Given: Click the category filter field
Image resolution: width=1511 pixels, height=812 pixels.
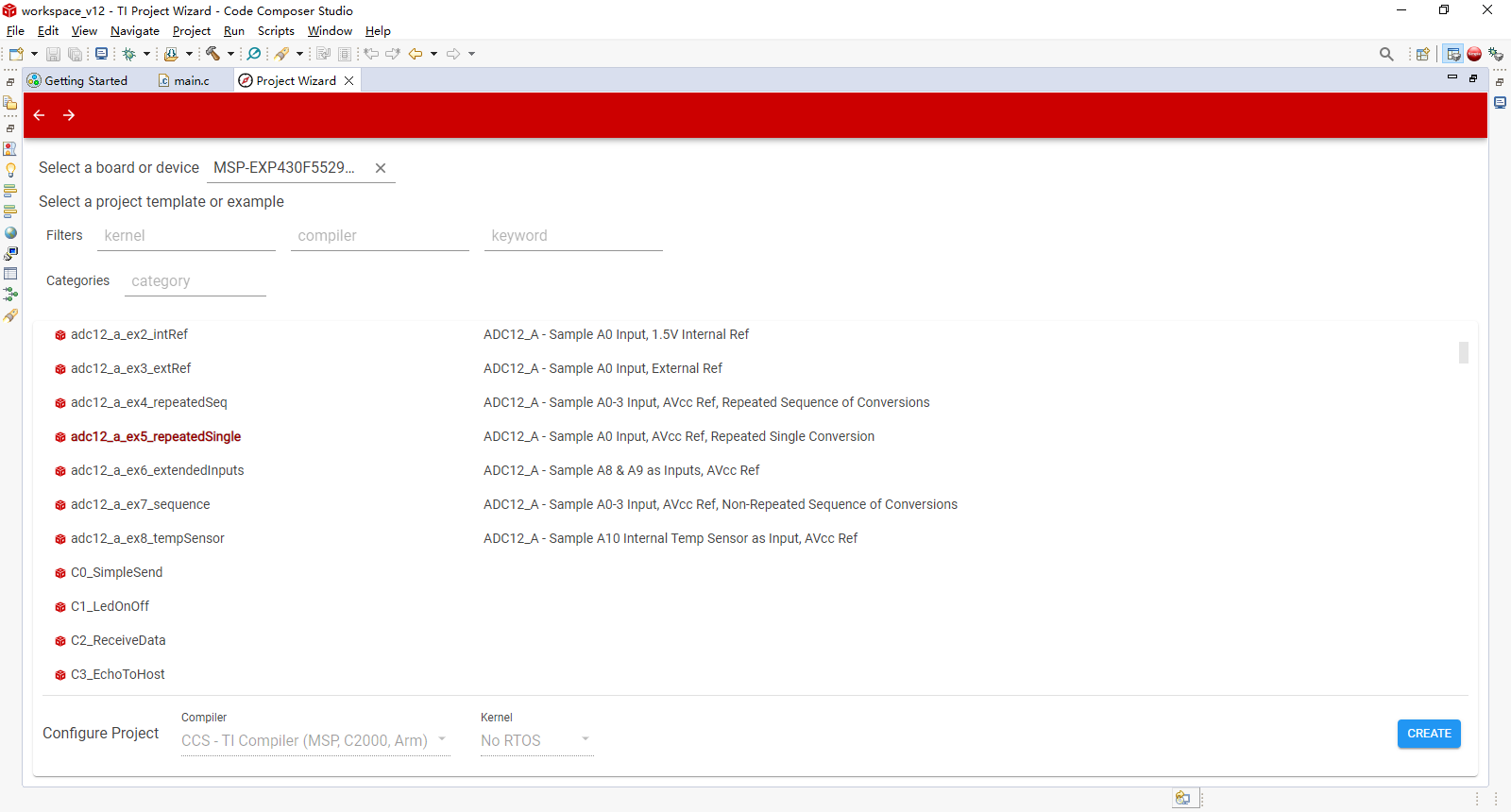Looking at the screenshot, I should click(x=195, y=281).
